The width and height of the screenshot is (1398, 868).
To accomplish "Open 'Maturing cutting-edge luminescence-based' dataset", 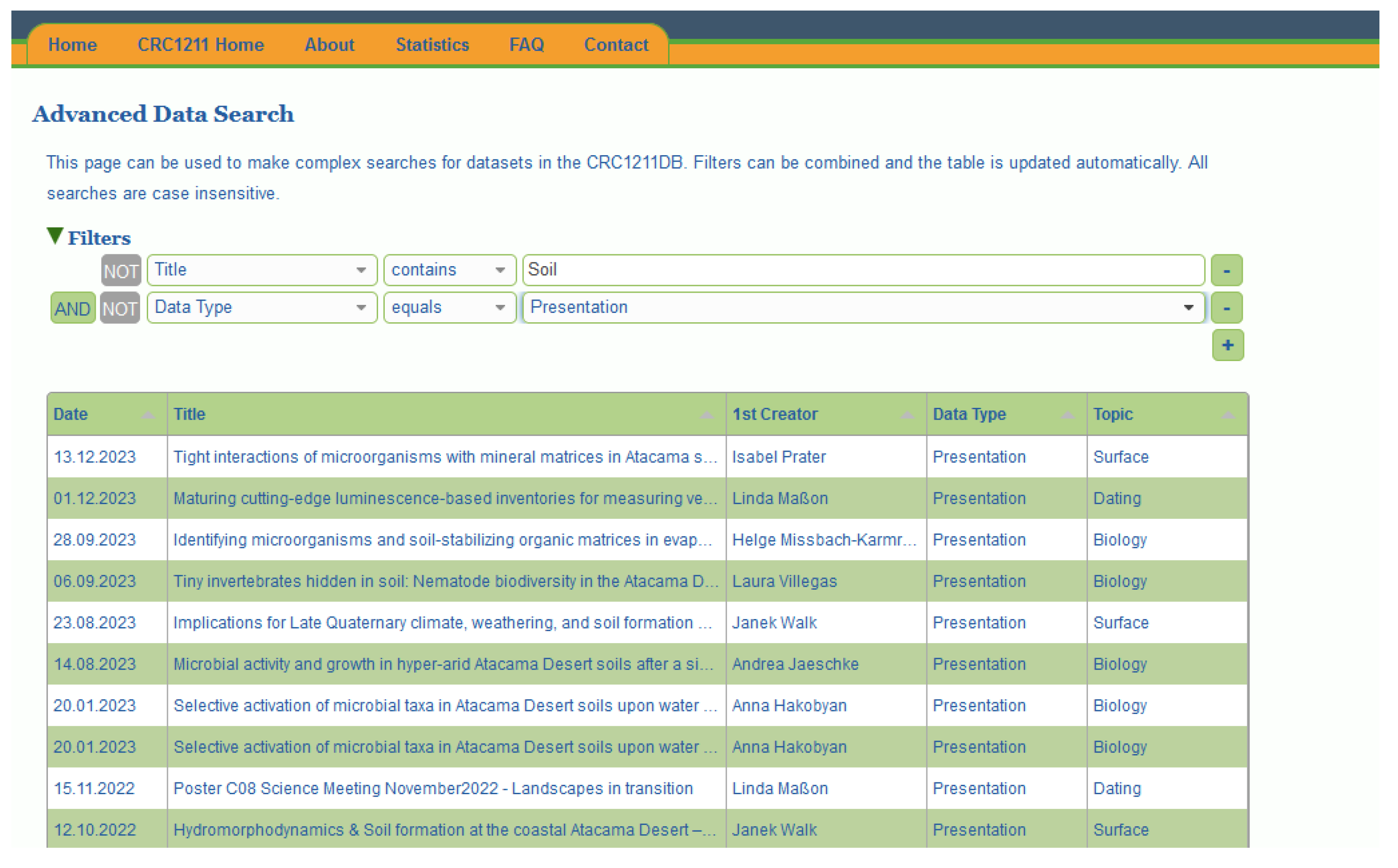I will [445, 498].
